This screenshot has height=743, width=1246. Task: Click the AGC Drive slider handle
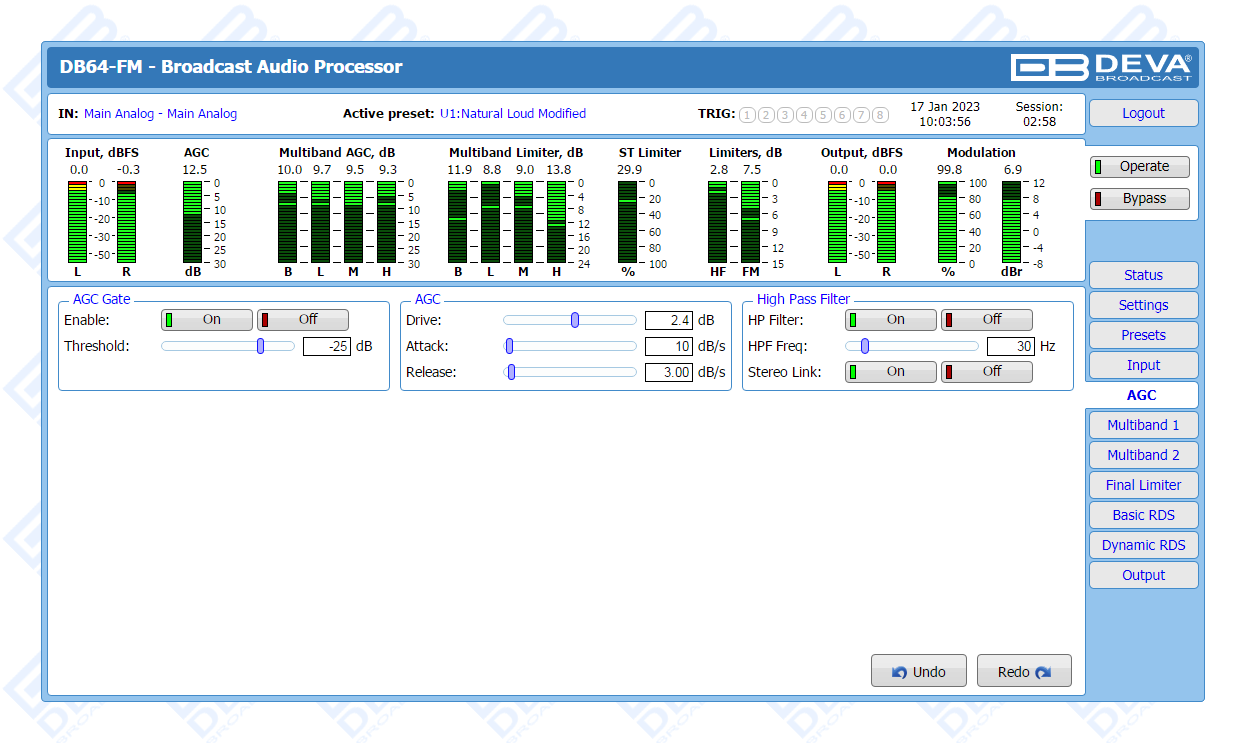(x=575, y=320)
